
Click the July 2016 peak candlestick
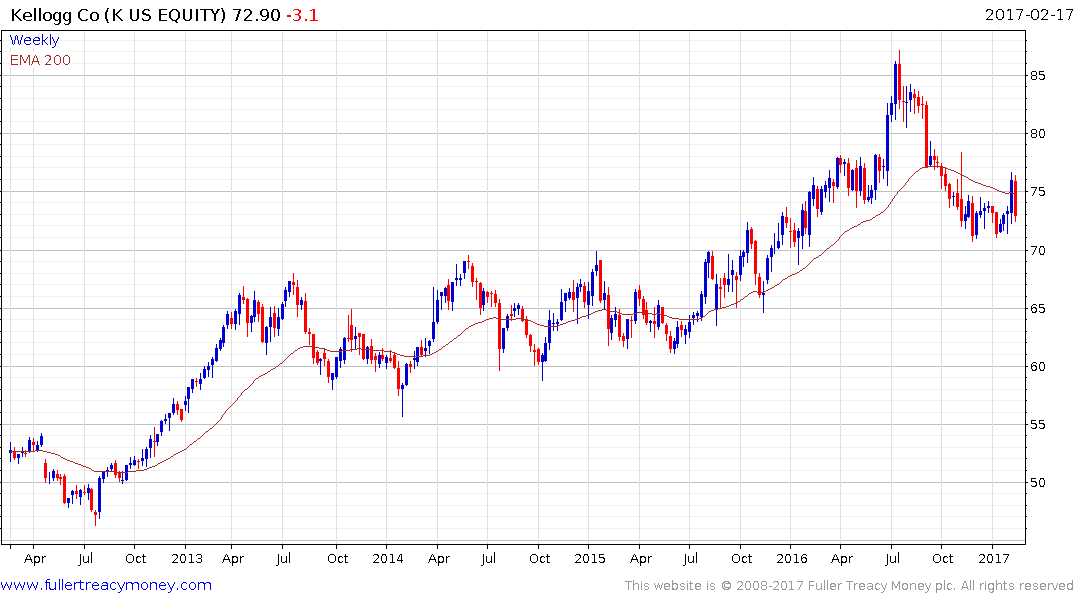[x=899, y=77]
